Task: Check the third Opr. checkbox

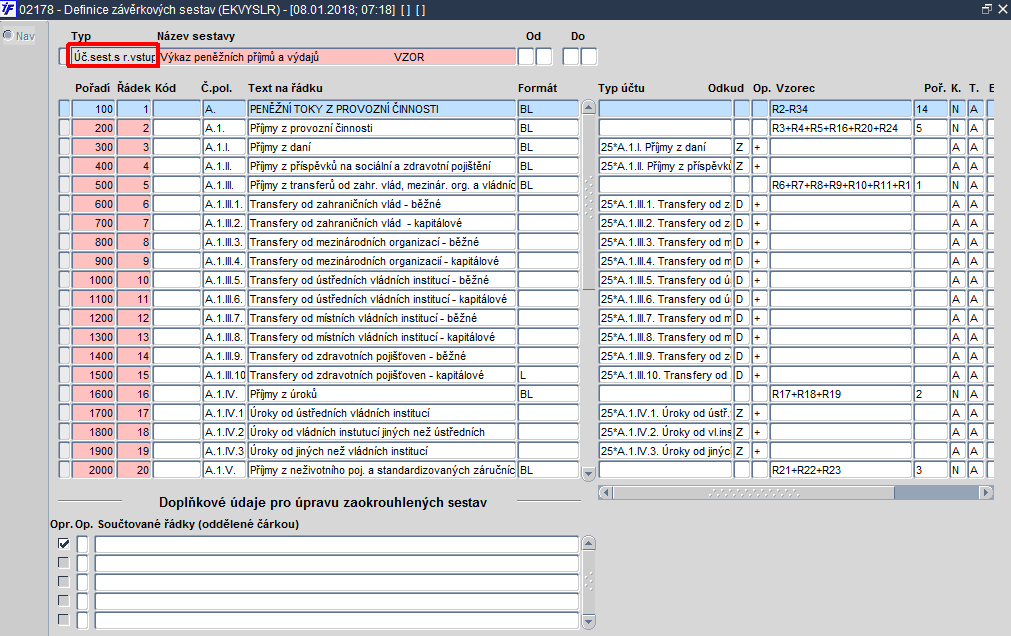Action: click(x=64, y=581)
